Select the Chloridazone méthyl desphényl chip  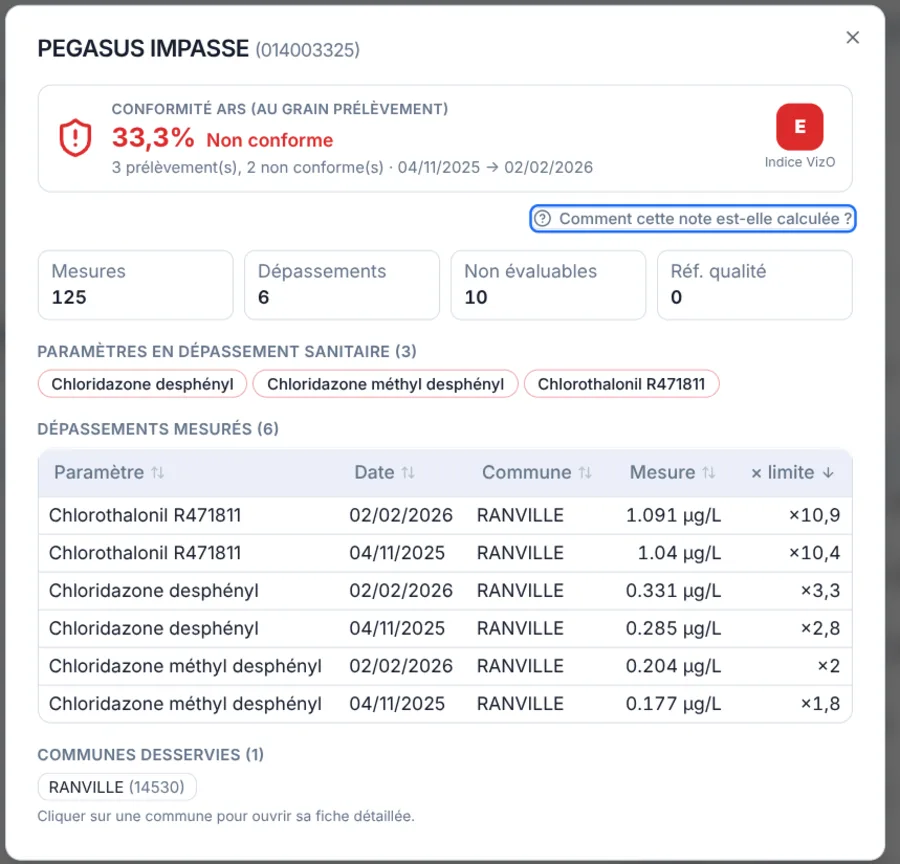click(x=385, y=383)
